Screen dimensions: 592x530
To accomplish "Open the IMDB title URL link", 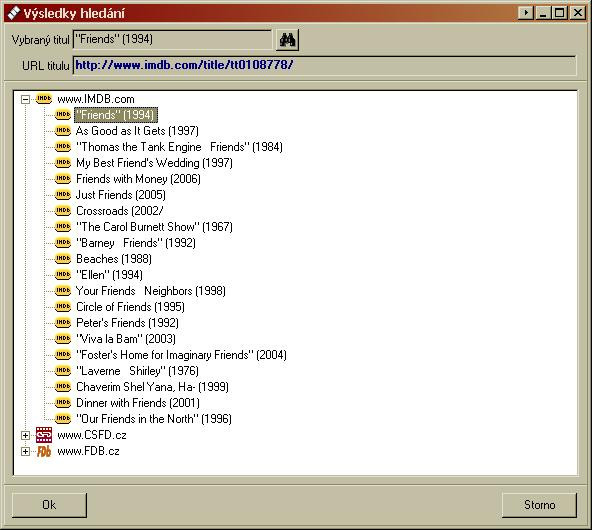I will (x=184, y=65).
